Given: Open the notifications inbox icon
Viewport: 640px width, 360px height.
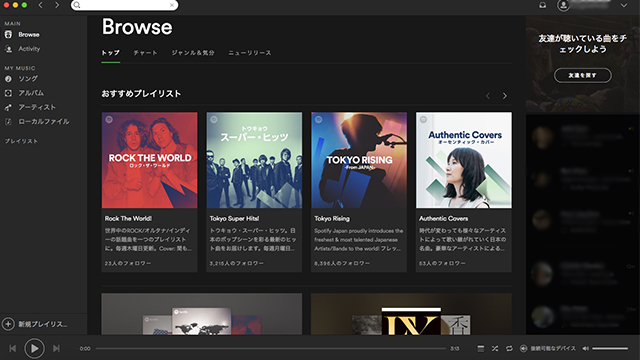Looking at the screenshot, I should [542, 5].
